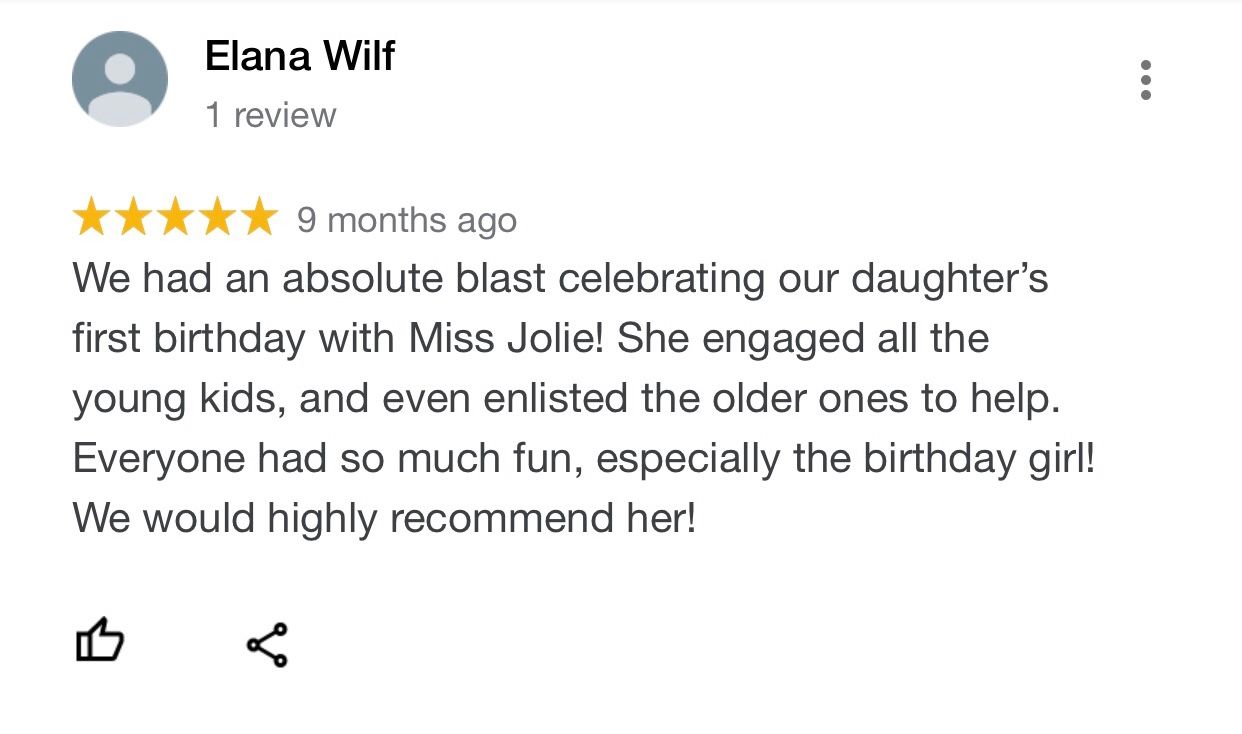Click the share icon below the review
1242x734 pixels.
coord(267,645)
